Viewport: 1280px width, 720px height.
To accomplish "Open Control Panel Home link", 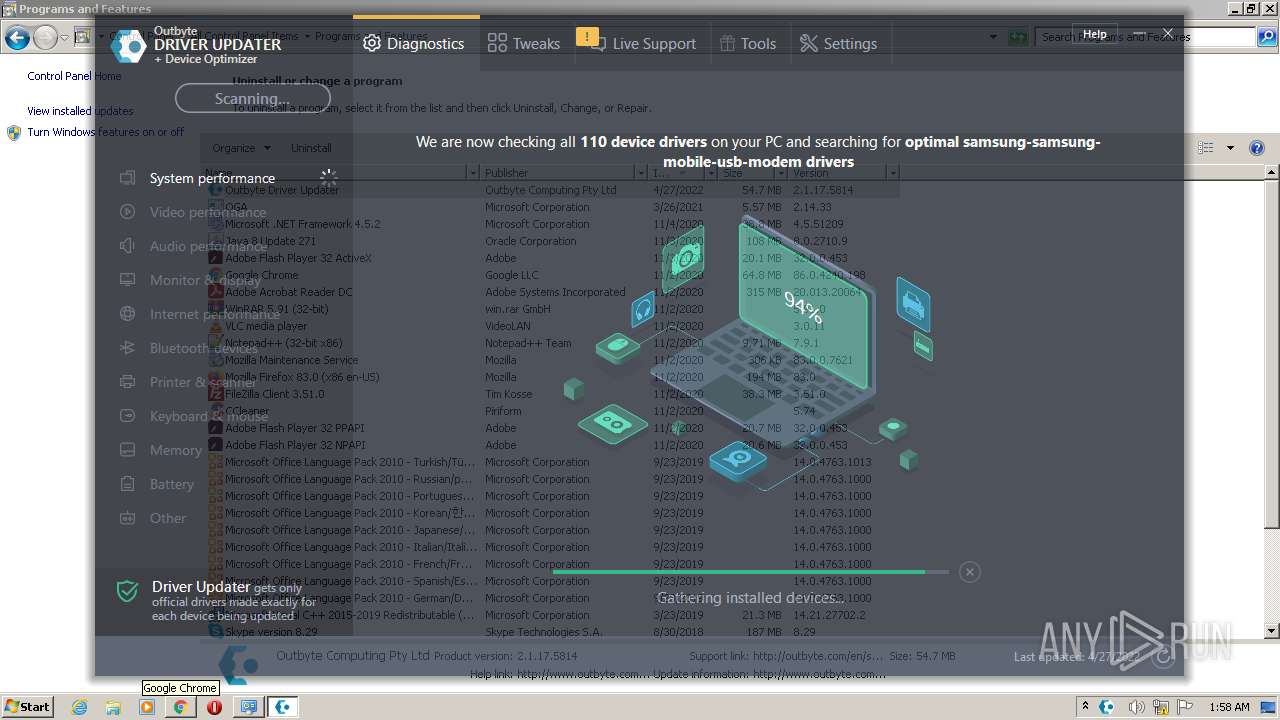I will pyautogui.click(x=74, y=76).
